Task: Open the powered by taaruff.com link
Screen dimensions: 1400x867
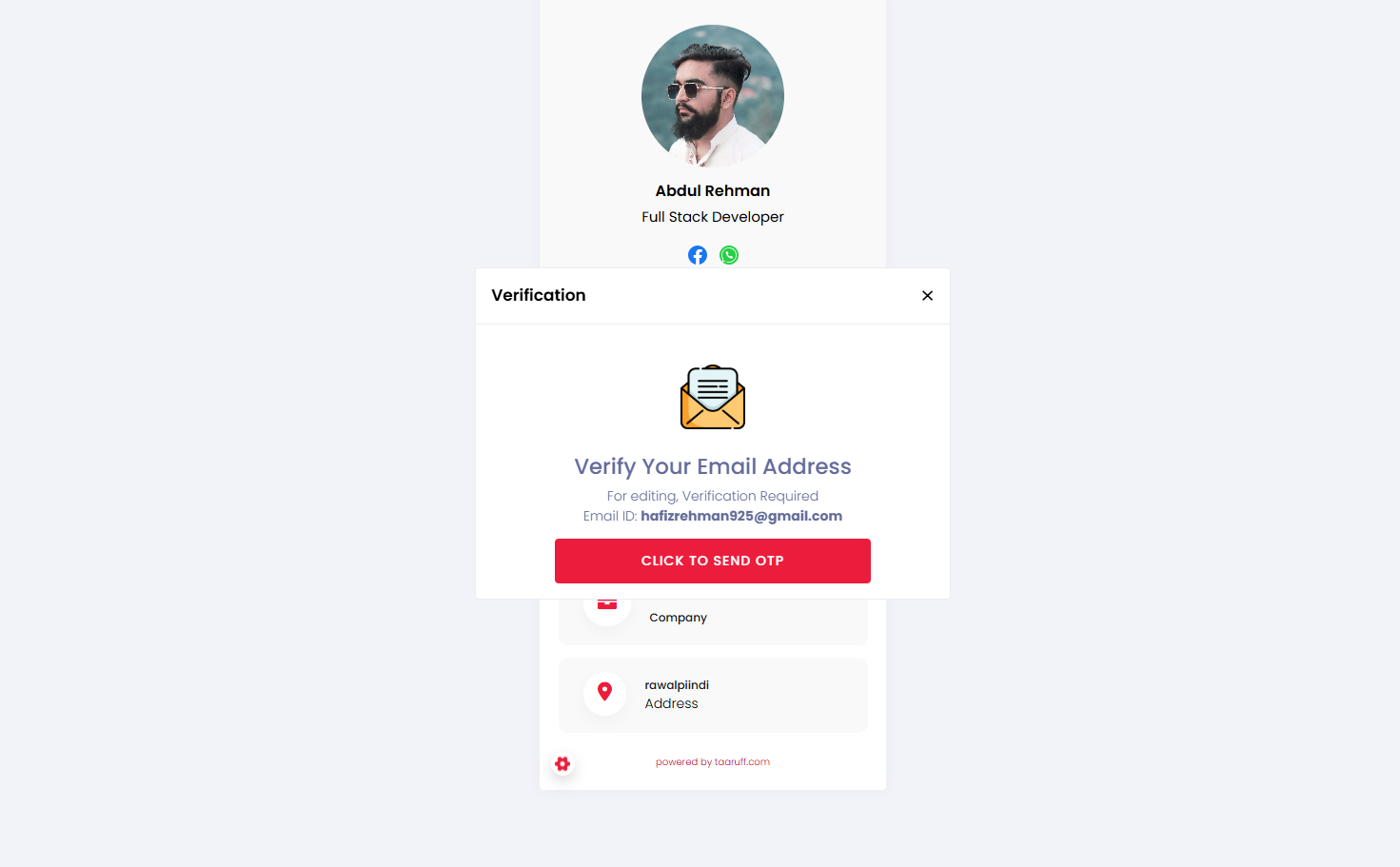Action: pyautogui.click(x=713, y=762)
